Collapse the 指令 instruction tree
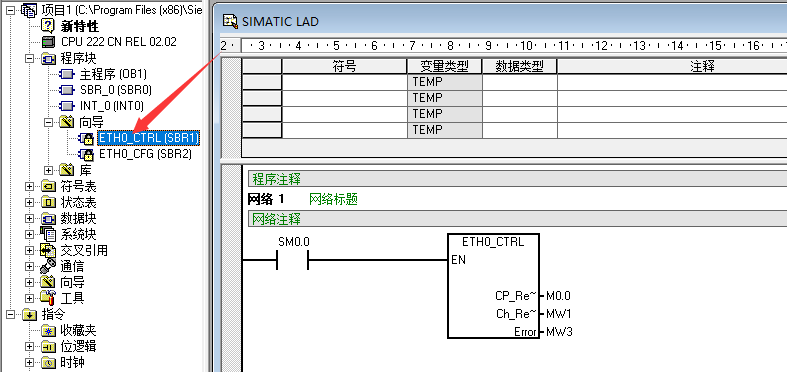787x372 pixels. pyautogui.click(x=11, y=315)
